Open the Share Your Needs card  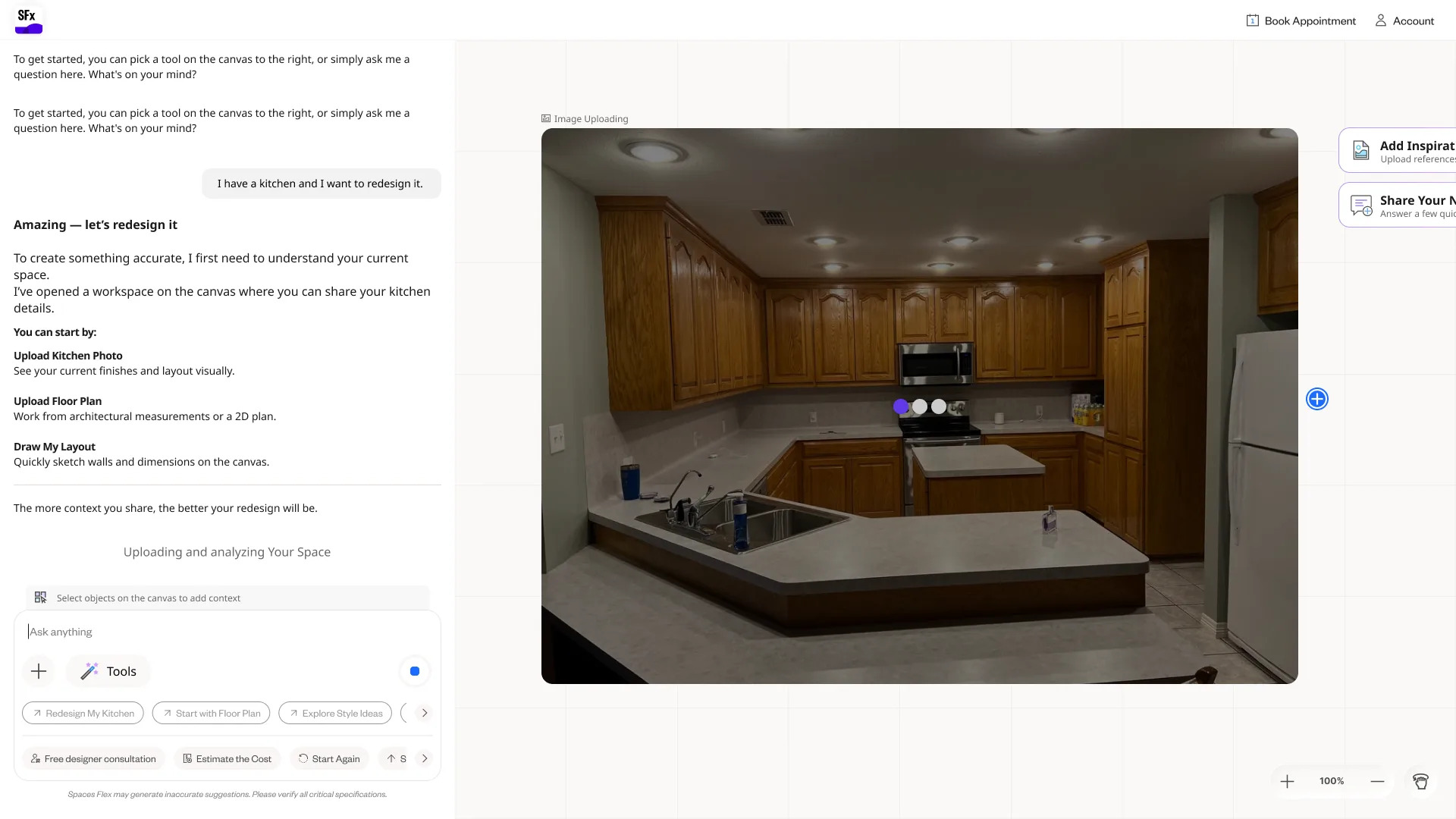coord(1398,206)
